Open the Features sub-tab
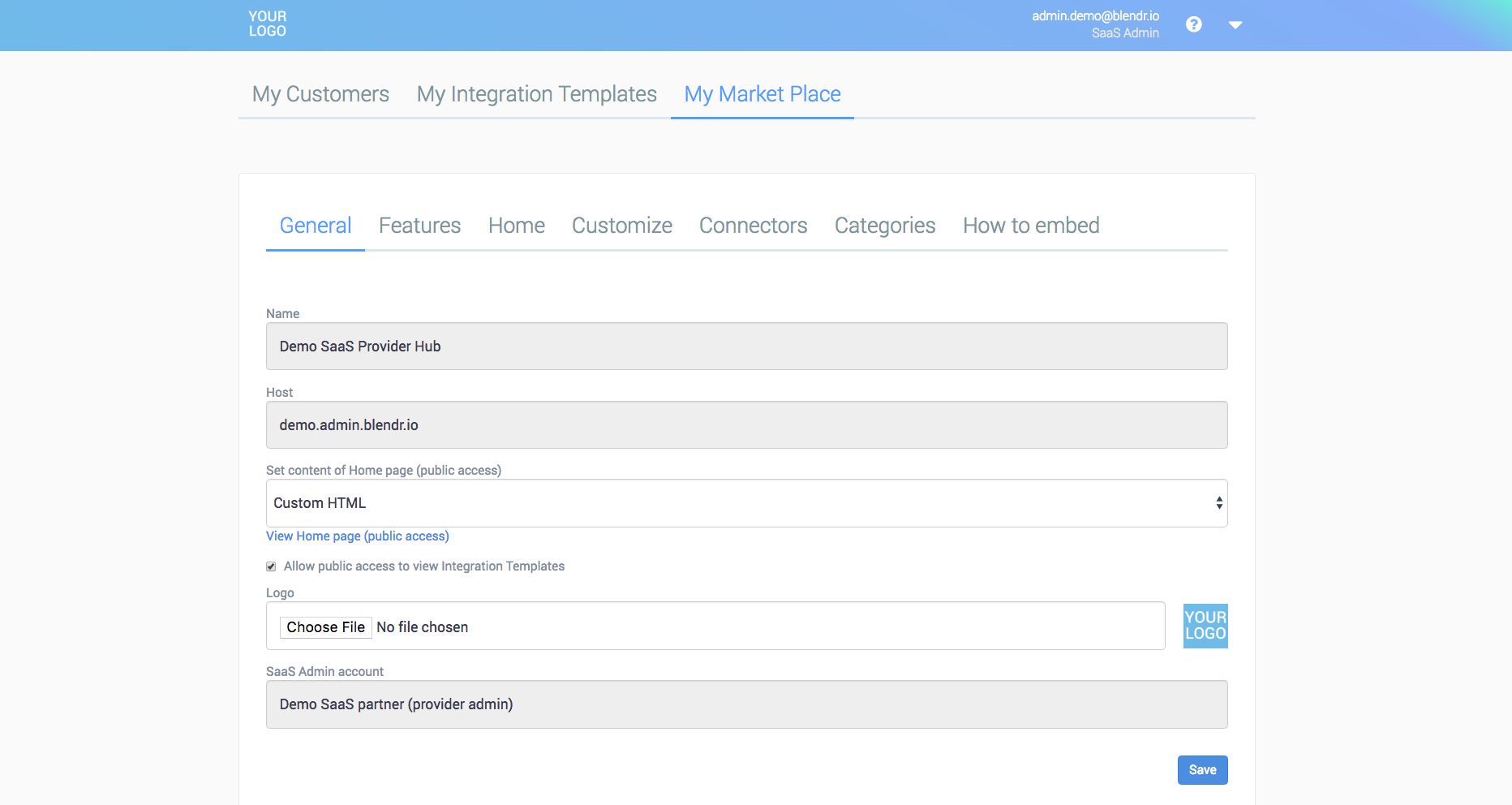 [x=419, y=226]
